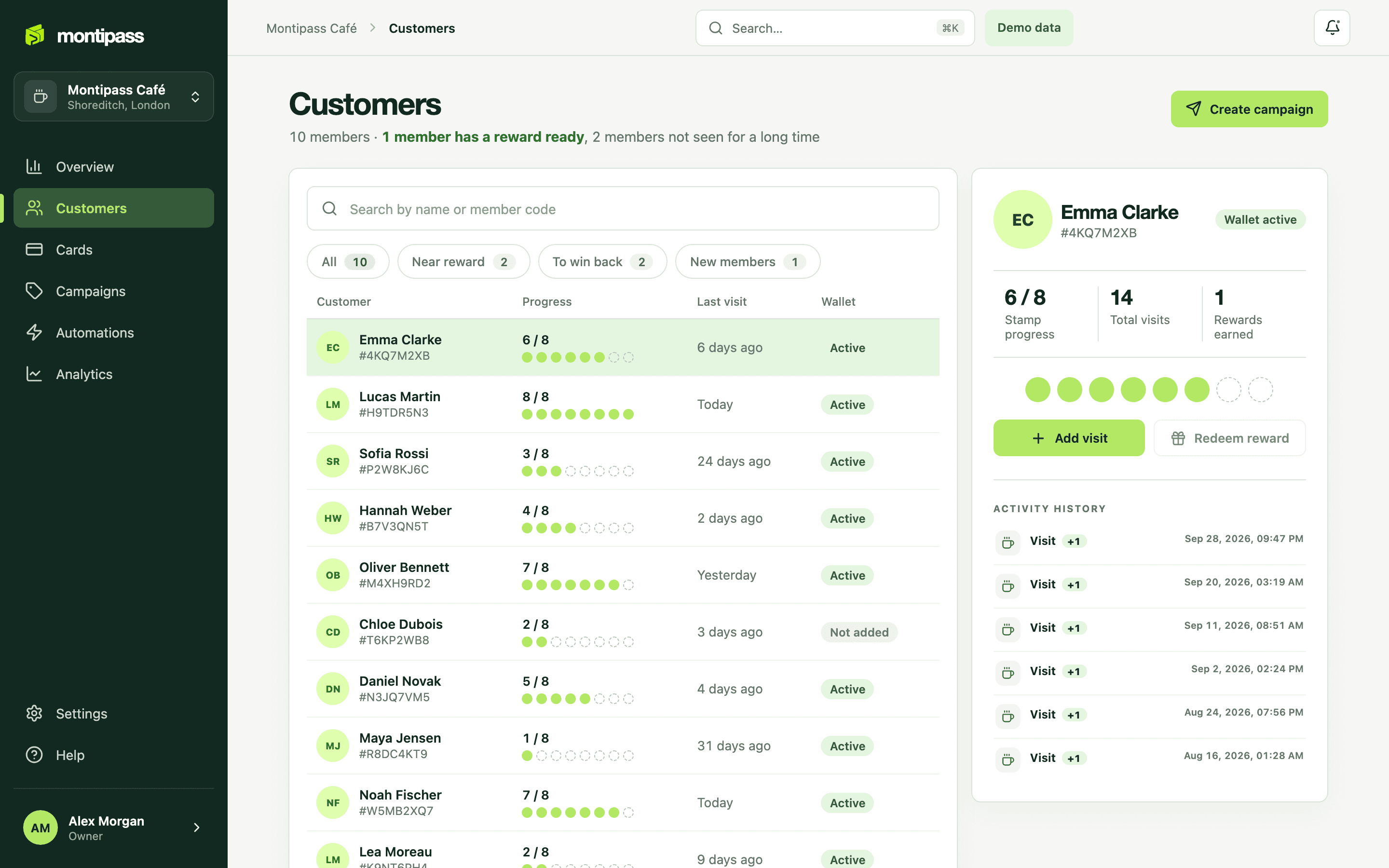
Task: Click cup icon of Aug 16 visit entry
Action: click(1008, 759)
